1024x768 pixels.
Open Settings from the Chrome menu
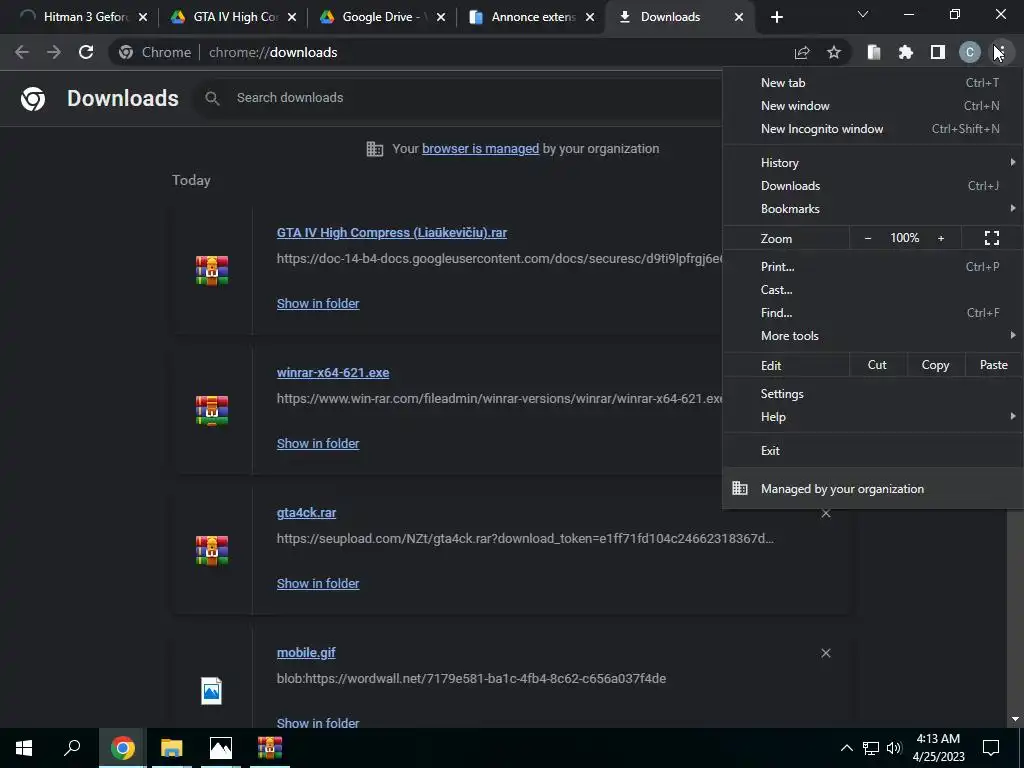click(873, 394)
